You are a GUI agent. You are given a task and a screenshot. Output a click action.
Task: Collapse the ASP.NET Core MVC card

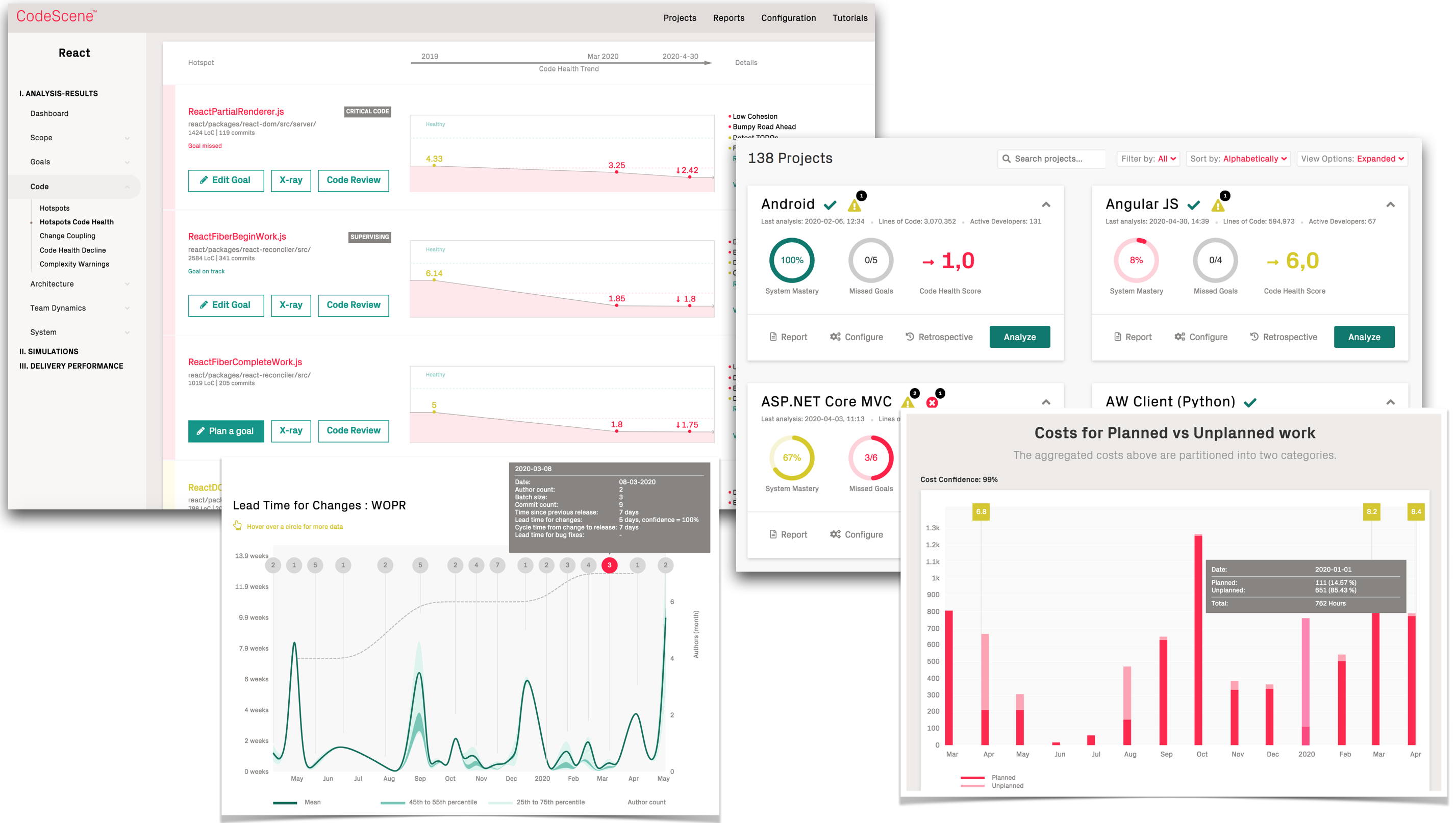1045,402
